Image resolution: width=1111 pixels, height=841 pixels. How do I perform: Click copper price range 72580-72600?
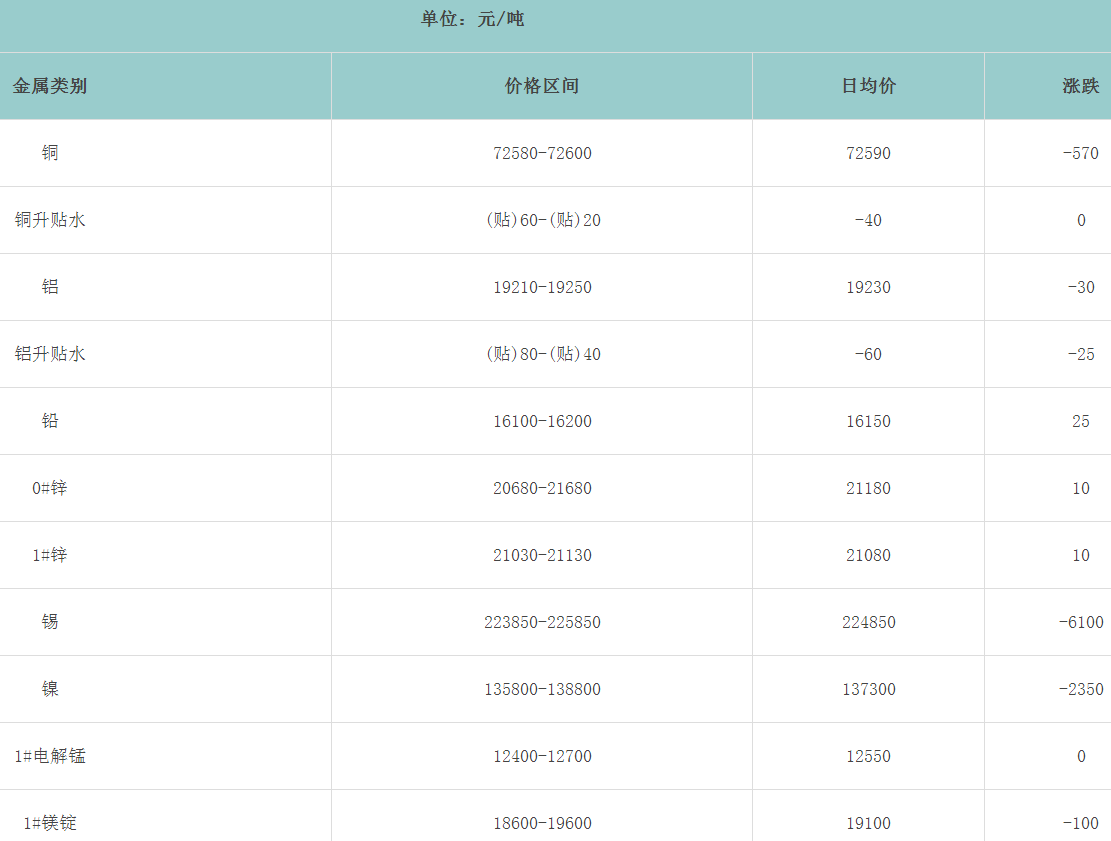click(x=542, y=153)
